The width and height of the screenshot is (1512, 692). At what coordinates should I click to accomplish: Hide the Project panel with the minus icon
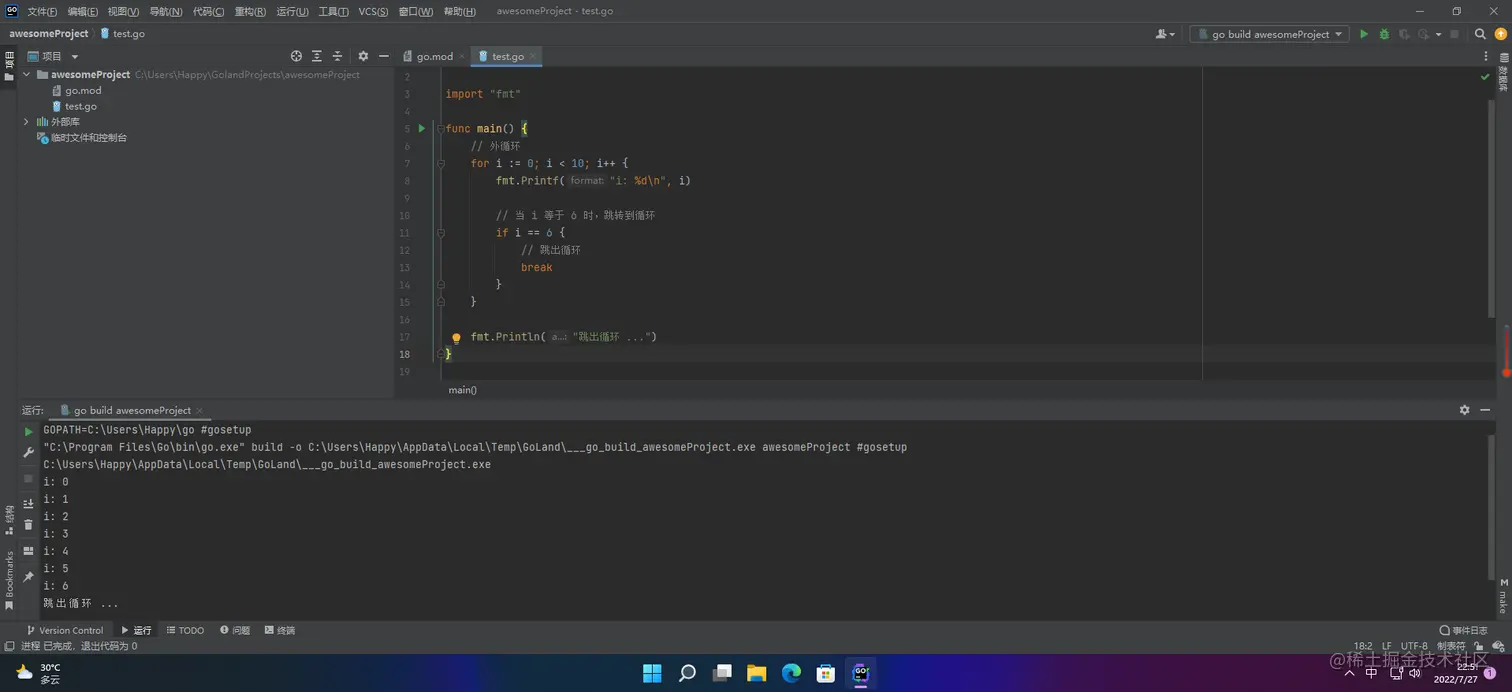tap(383, 56)
